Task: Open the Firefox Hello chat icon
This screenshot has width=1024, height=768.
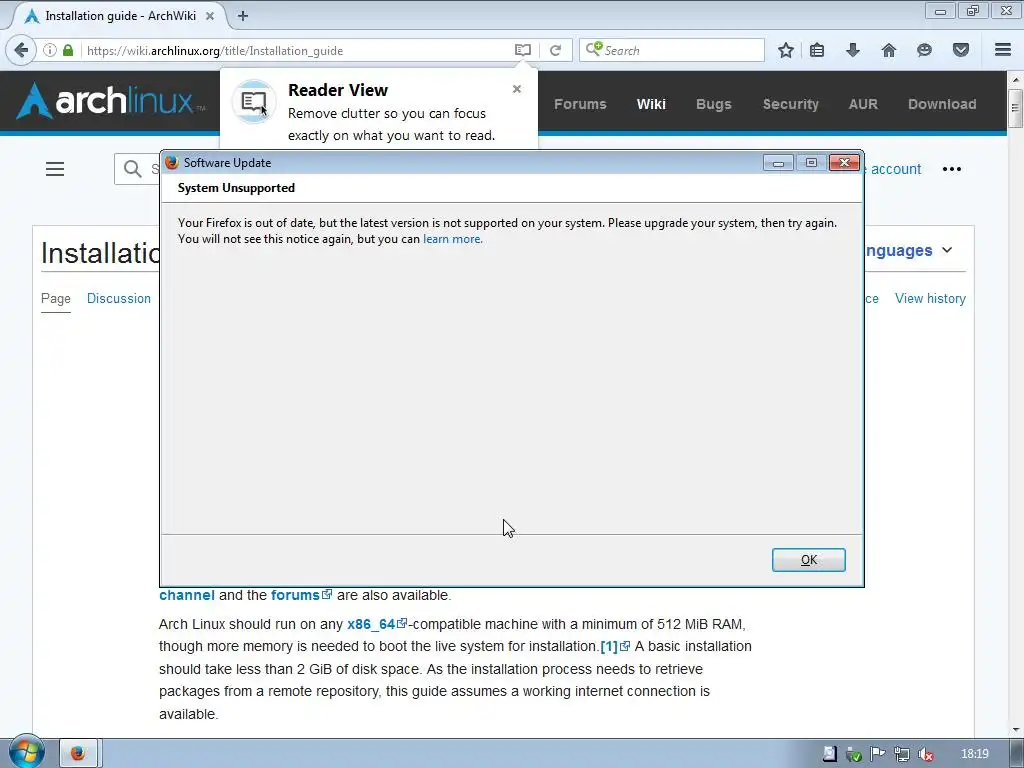Action: pos(924,50)
